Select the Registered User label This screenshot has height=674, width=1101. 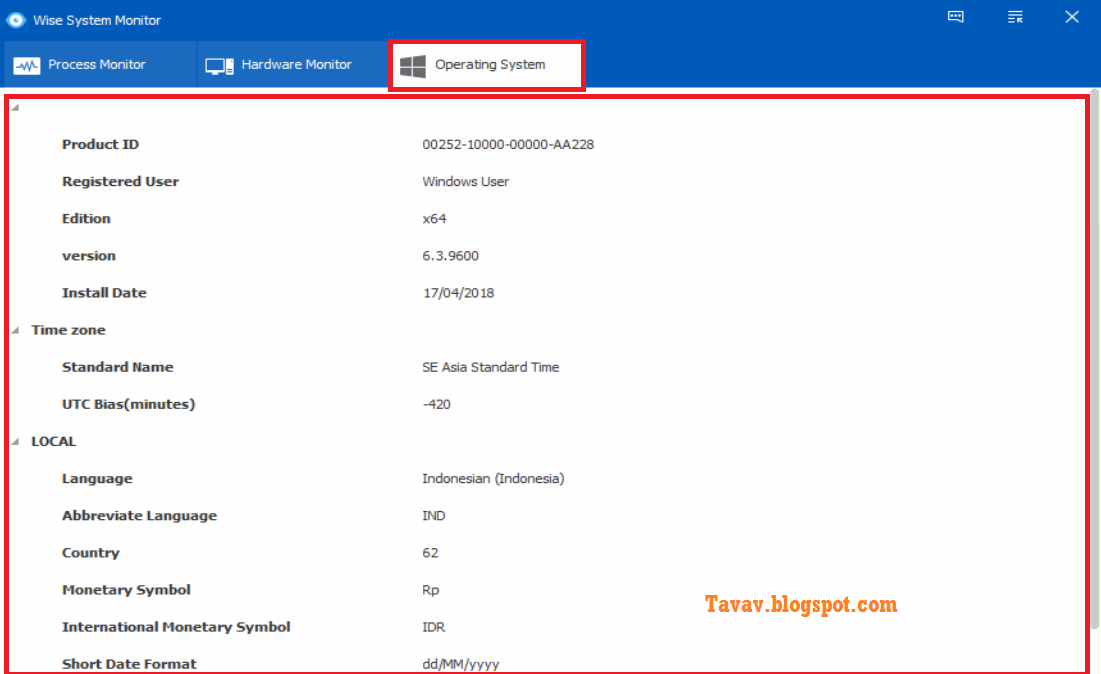pyautogui.click(x=120, y=181)
